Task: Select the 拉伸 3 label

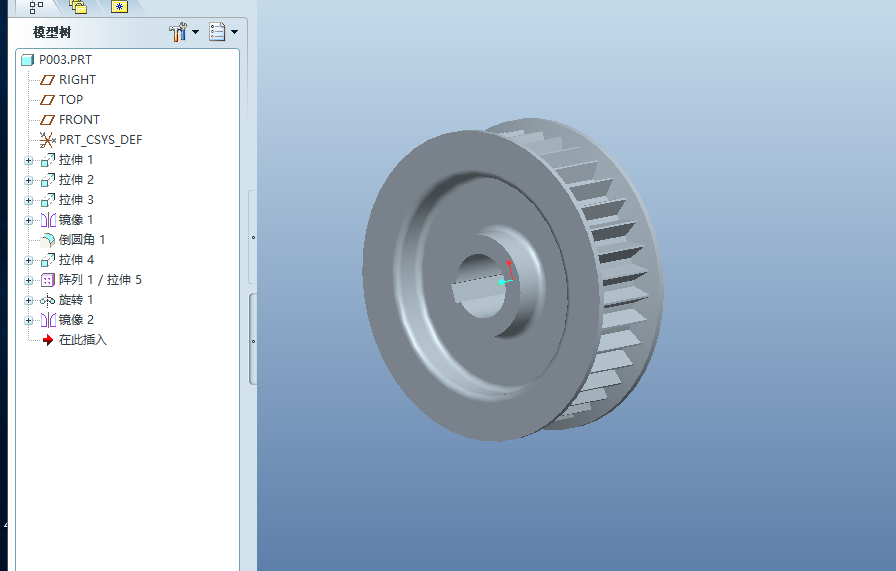Action: [x=76, y=200]
